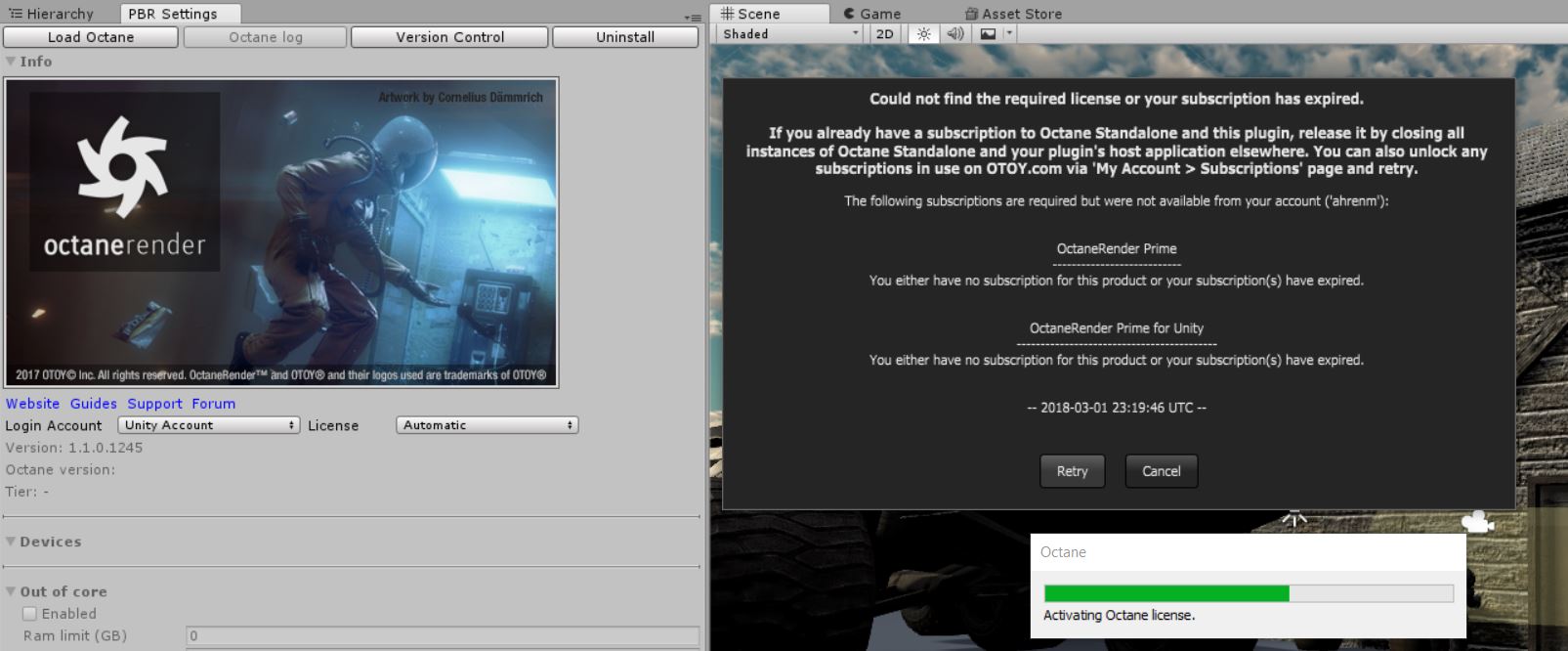The image size is (1568, 651).
Task: Toggle 2D scene view mode
Action: click(884, 34)
